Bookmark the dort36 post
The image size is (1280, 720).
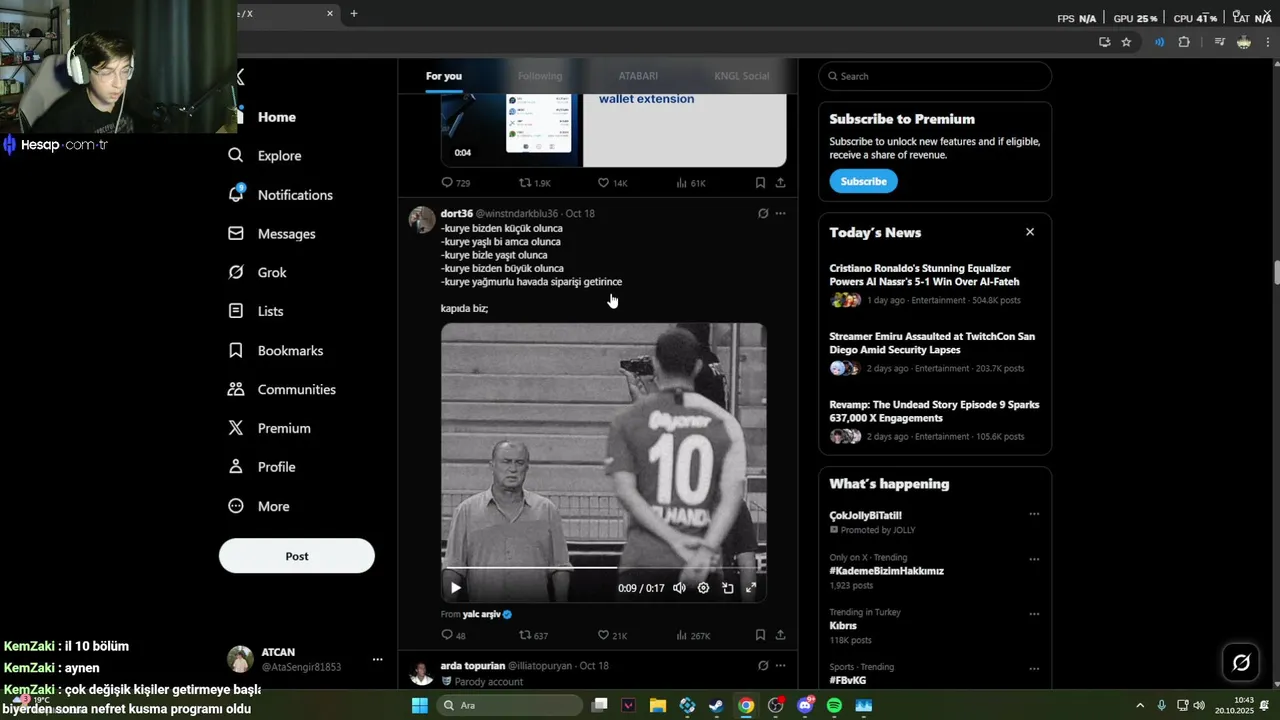(x=760, y=635)
